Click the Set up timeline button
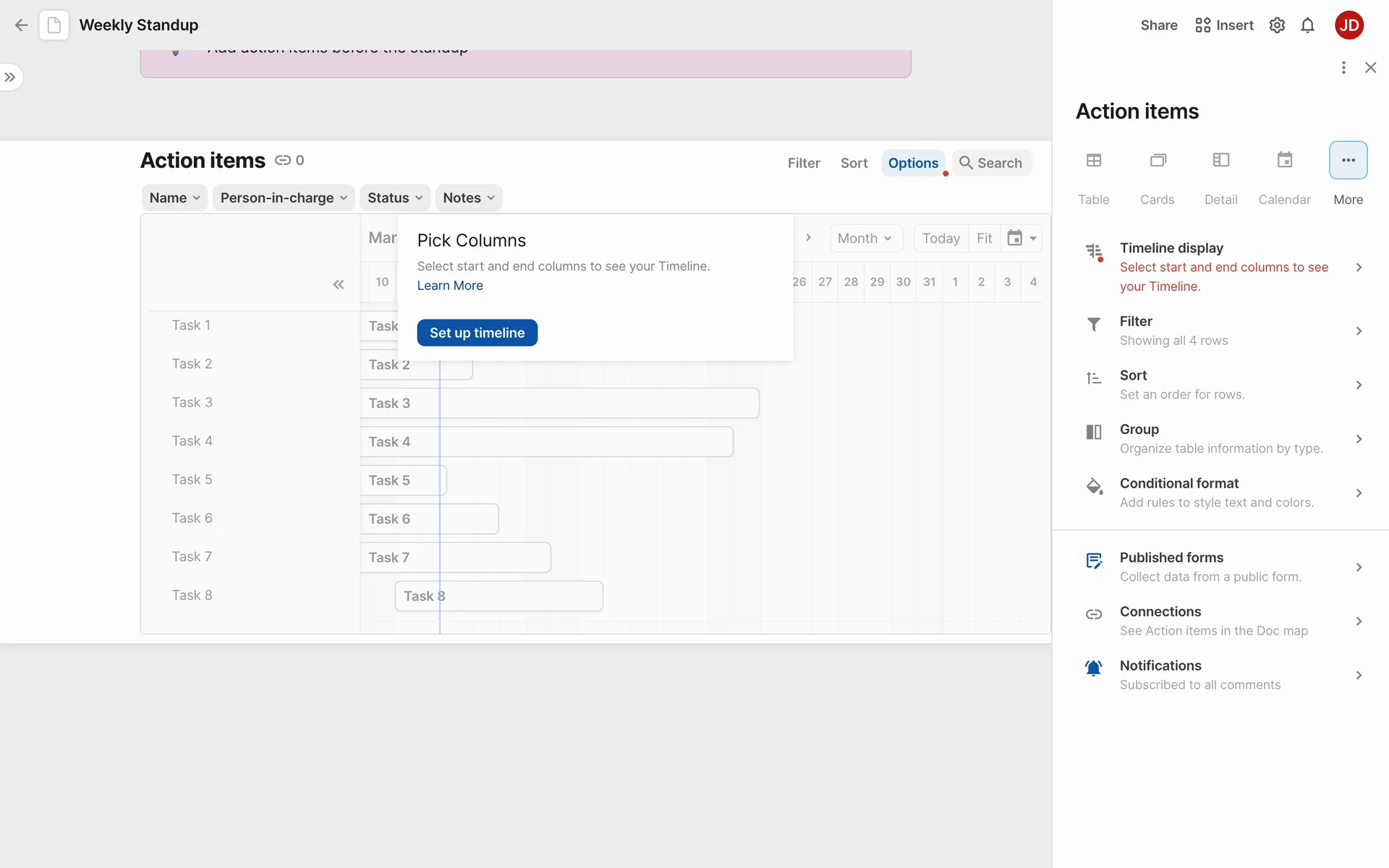Image resolution: width=1389 pixels, height=868 pixels. pyautogui.click(x=477, y=333)
